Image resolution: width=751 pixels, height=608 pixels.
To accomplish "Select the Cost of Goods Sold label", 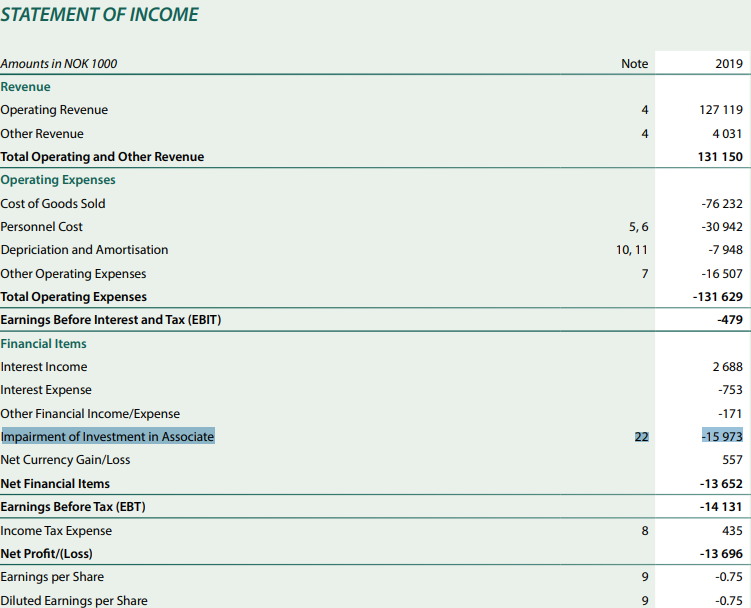I will (53, 204).
